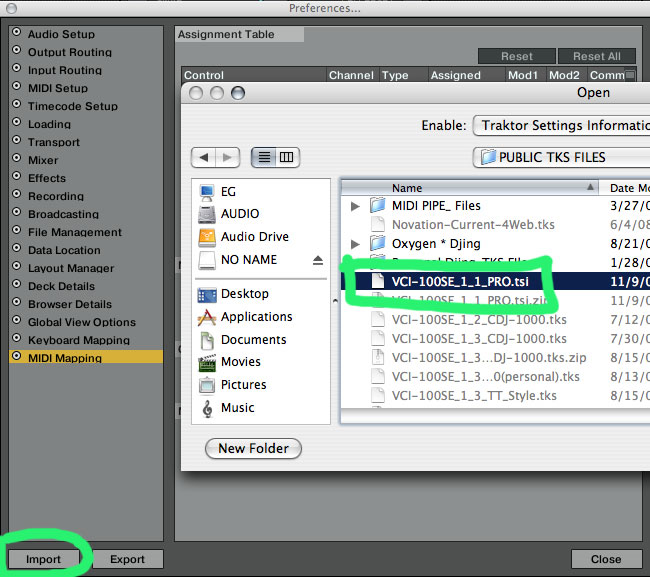Go to Applications folder in sidebar

pos(256,317)
